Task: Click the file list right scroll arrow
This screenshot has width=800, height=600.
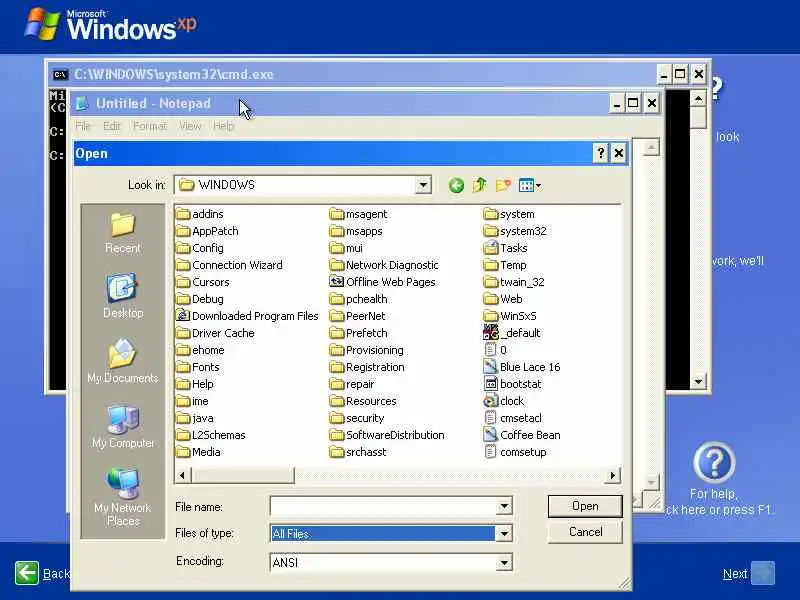Action: click(612, 476)
